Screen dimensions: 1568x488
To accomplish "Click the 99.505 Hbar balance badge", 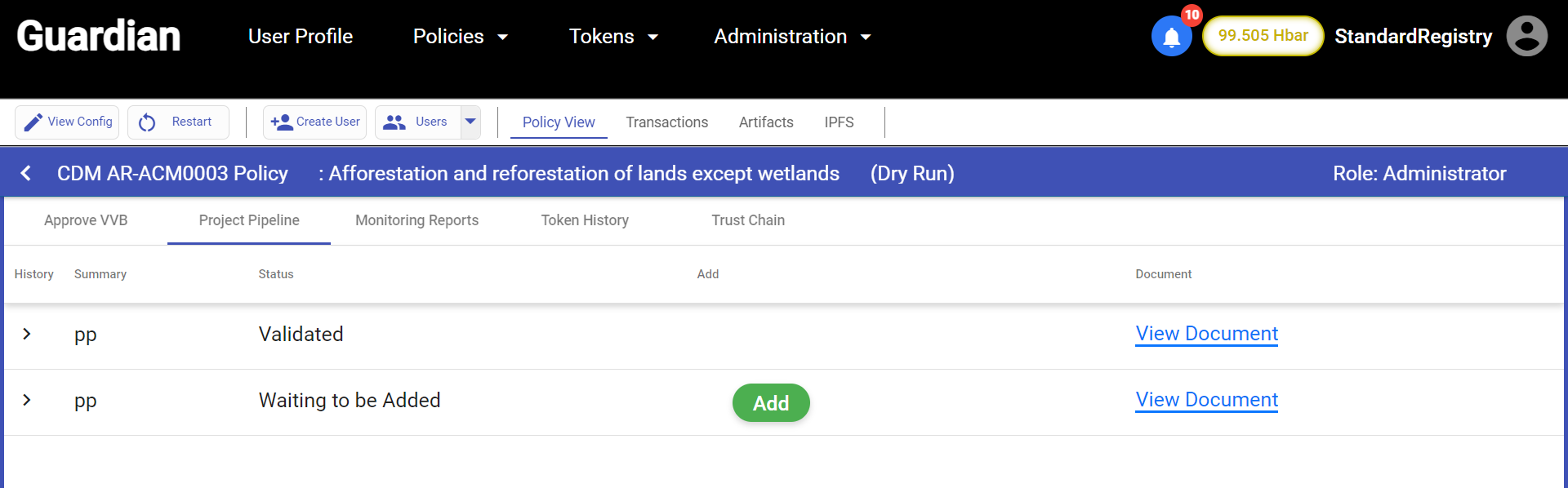I will (x=1263, y=36).
